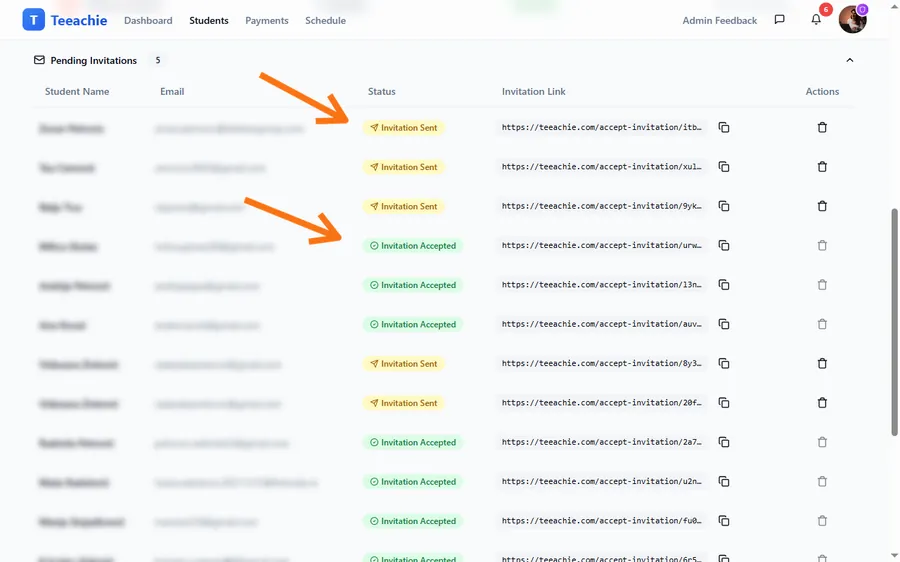Select link text ending accept-invitation/2a7…
This screenshot has width=900, height=562.
coord(602,442)
